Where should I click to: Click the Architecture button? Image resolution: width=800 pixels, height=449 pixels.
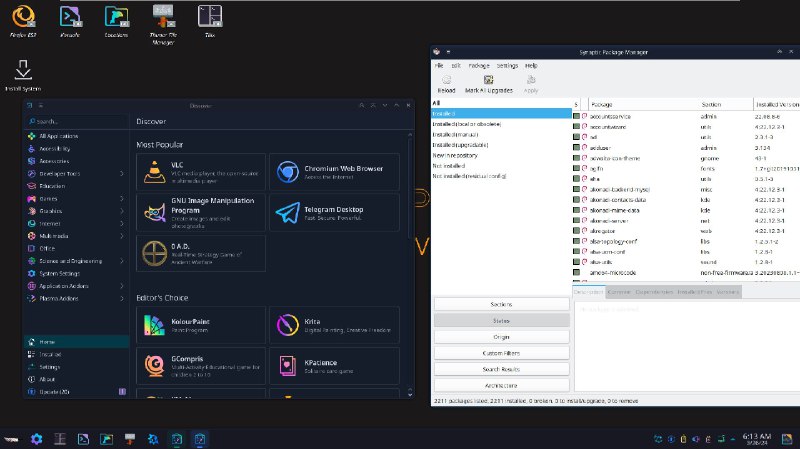point(502,385)
